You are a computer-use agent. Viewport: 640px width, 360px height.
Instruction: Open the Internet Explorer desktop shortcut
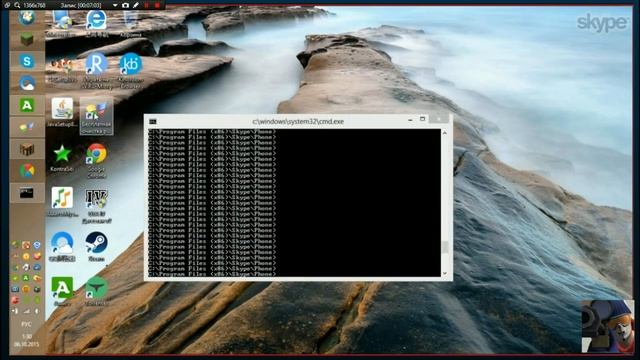point(96,21)
